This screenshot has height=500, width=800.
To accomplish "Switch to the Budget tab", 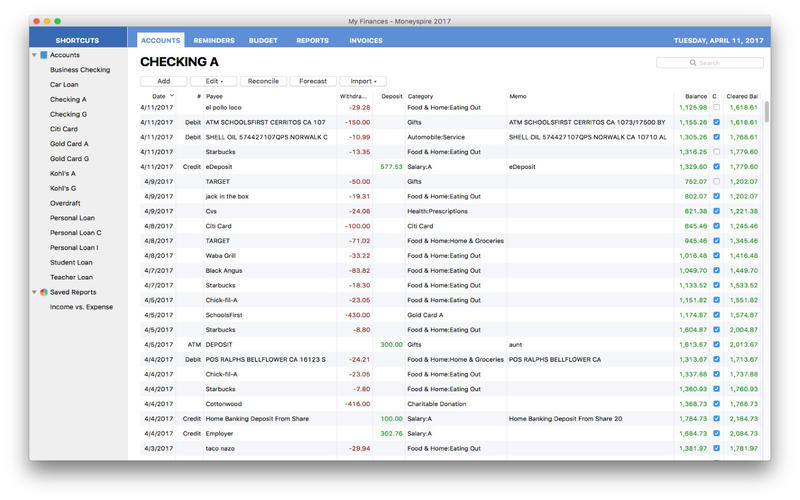I will pos(263,40).
